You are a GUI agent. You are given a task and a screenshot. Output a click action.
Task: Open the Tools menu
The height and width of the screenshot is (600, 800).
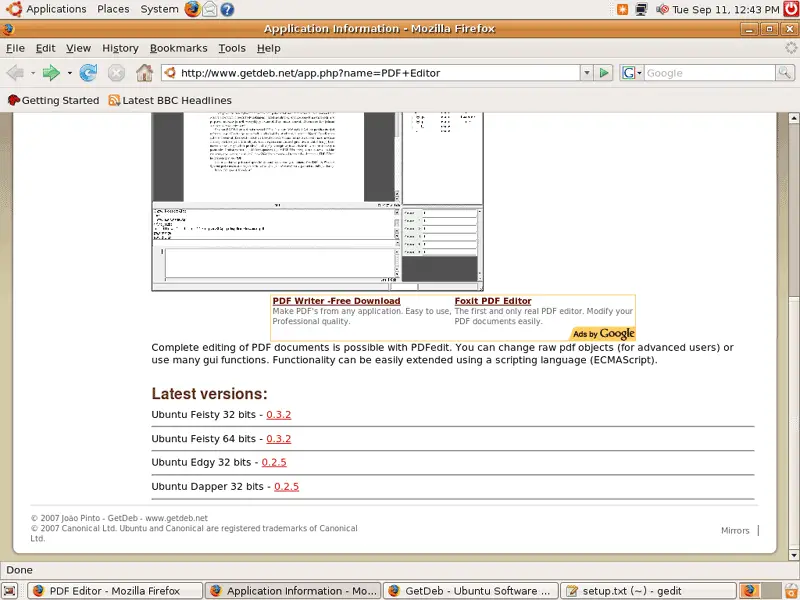click(x=232, y=48)
